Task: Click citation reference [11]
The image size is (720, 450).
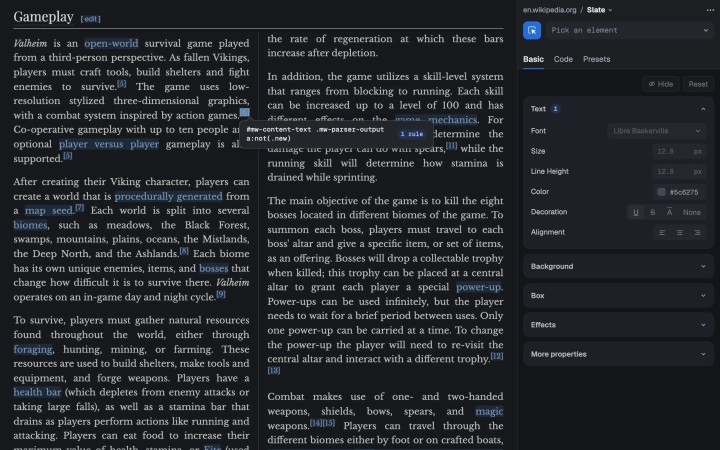Action: tap(451, 146)
